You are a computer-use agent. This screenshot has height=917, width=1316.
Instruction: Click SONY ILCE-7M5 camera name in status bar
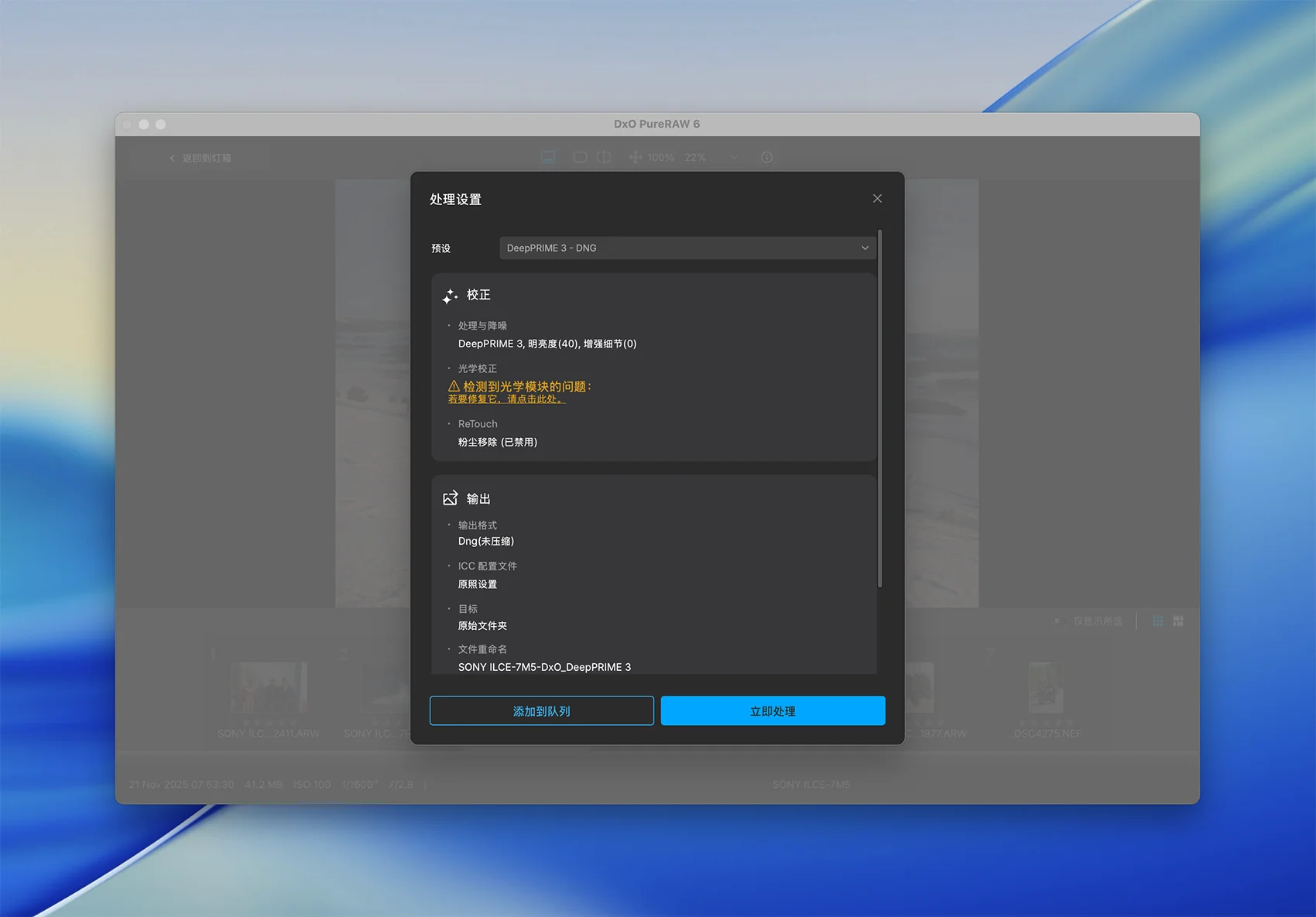(x=811, y=785)
